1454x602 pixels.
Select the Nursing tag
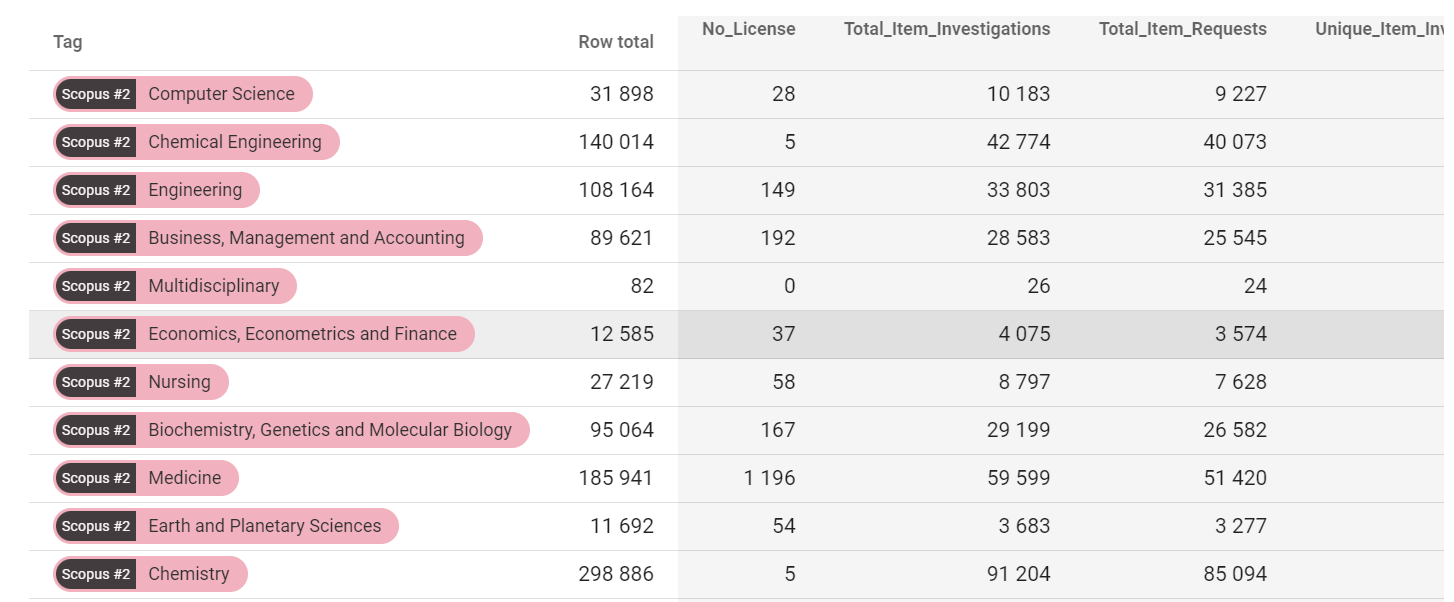141,382
